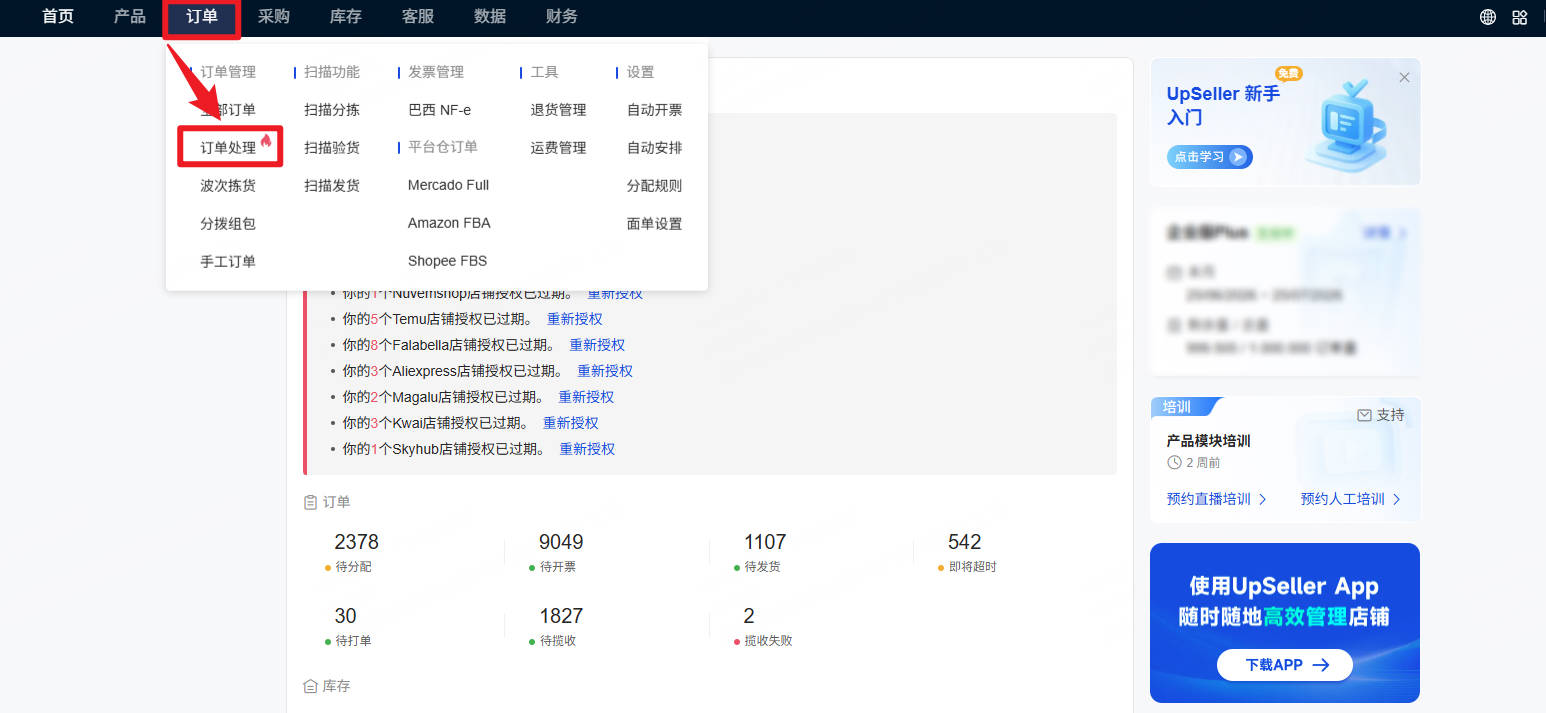Open 巴西 NF-e invoice entry

point(440,110)
